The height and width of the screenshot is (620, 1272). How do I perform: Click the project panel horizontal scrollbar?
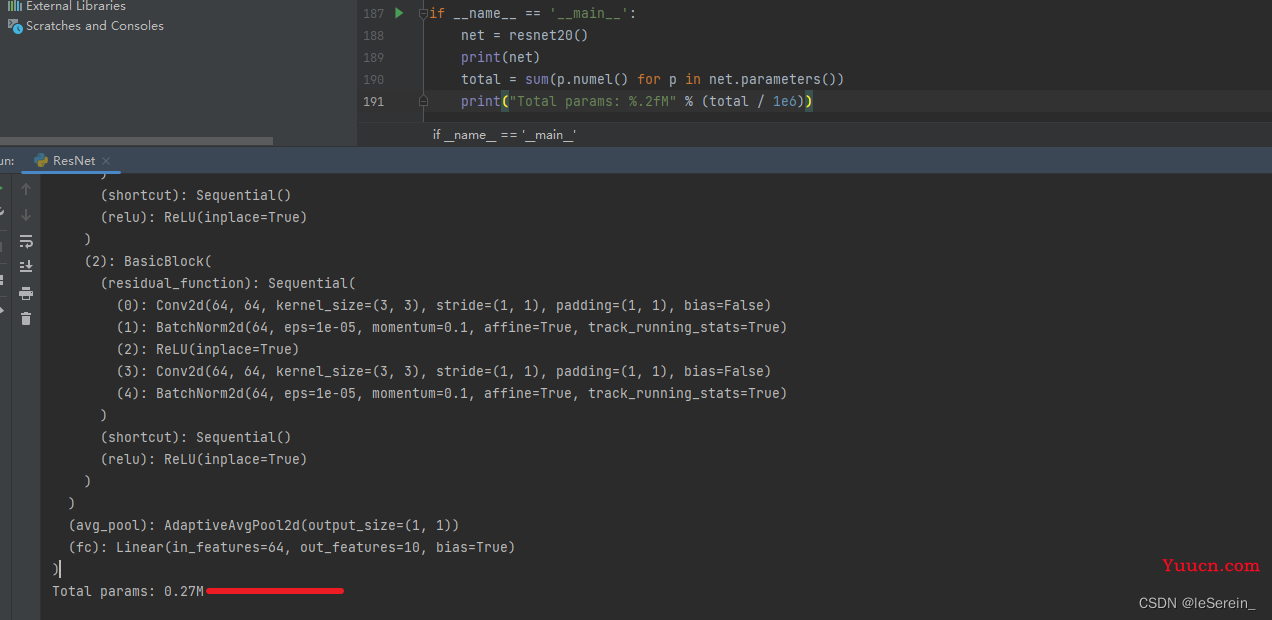pyautogui.click(x=136, y=141)
